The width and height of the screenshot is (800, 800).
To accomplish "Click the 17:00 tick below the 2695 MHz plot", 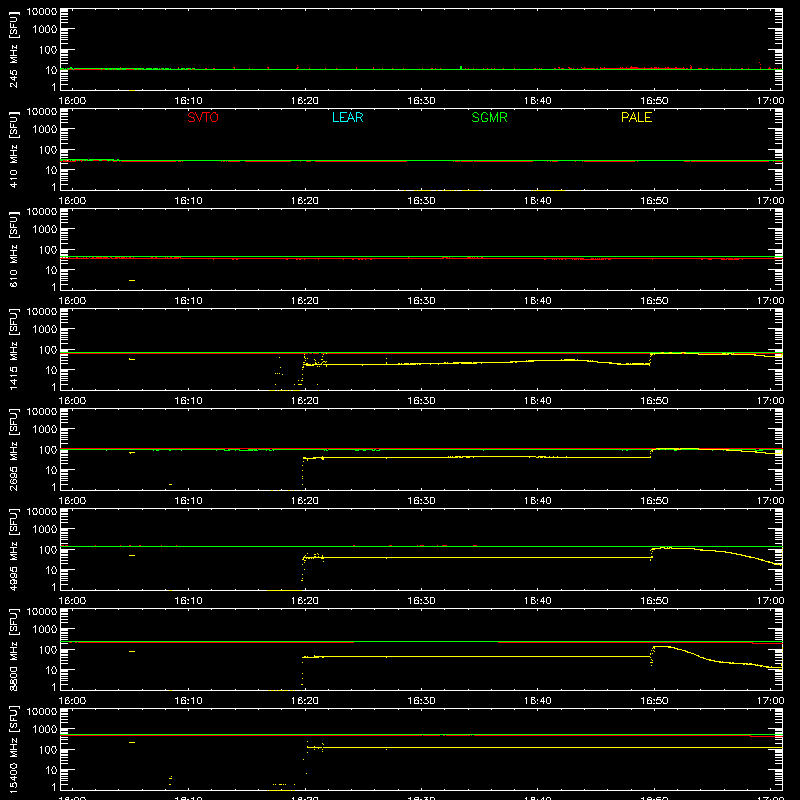I will point(770,501).
